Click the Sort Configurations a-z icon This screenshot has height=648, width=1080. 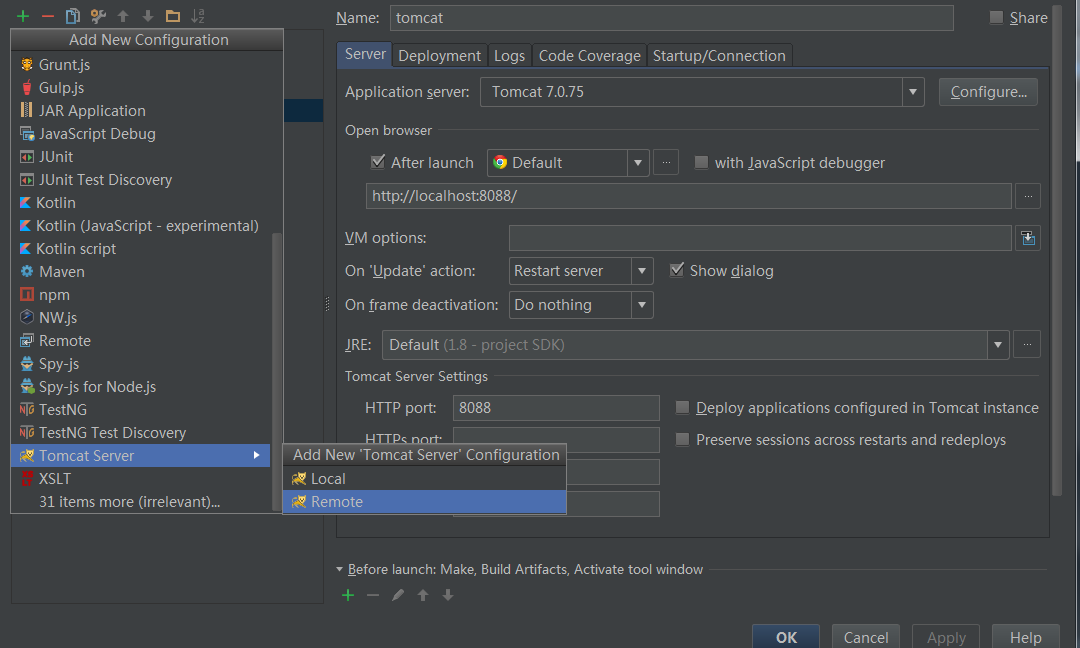coord(198,16)
